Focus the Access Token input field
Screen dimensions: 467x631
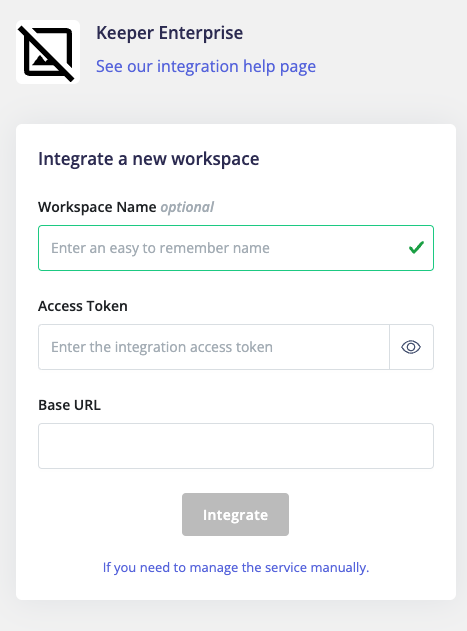[x=214, y=347]
